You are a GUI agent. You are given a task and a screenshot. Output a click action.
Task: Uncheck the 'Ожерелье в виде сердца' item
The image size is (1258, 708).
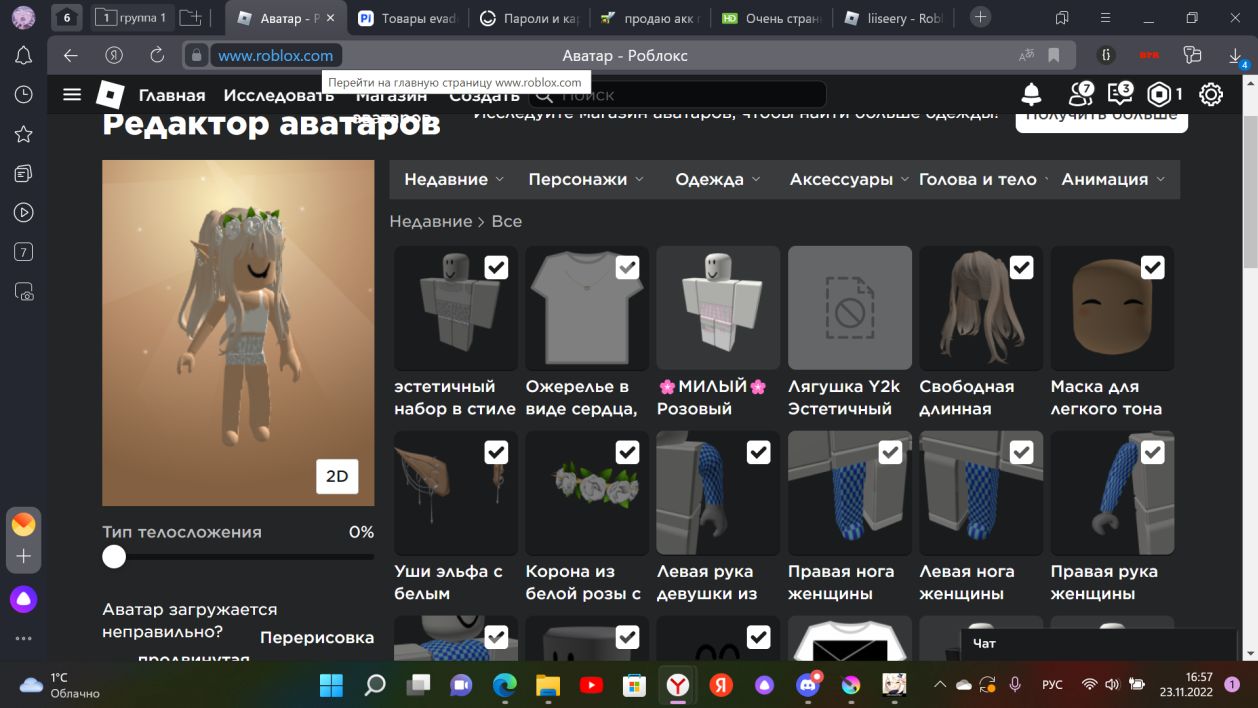click(x=627, y=267)
